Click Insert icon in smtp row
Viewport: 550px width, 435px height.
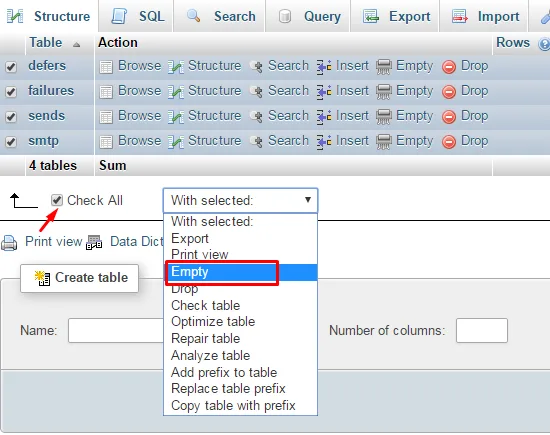[x=324, y=142]
